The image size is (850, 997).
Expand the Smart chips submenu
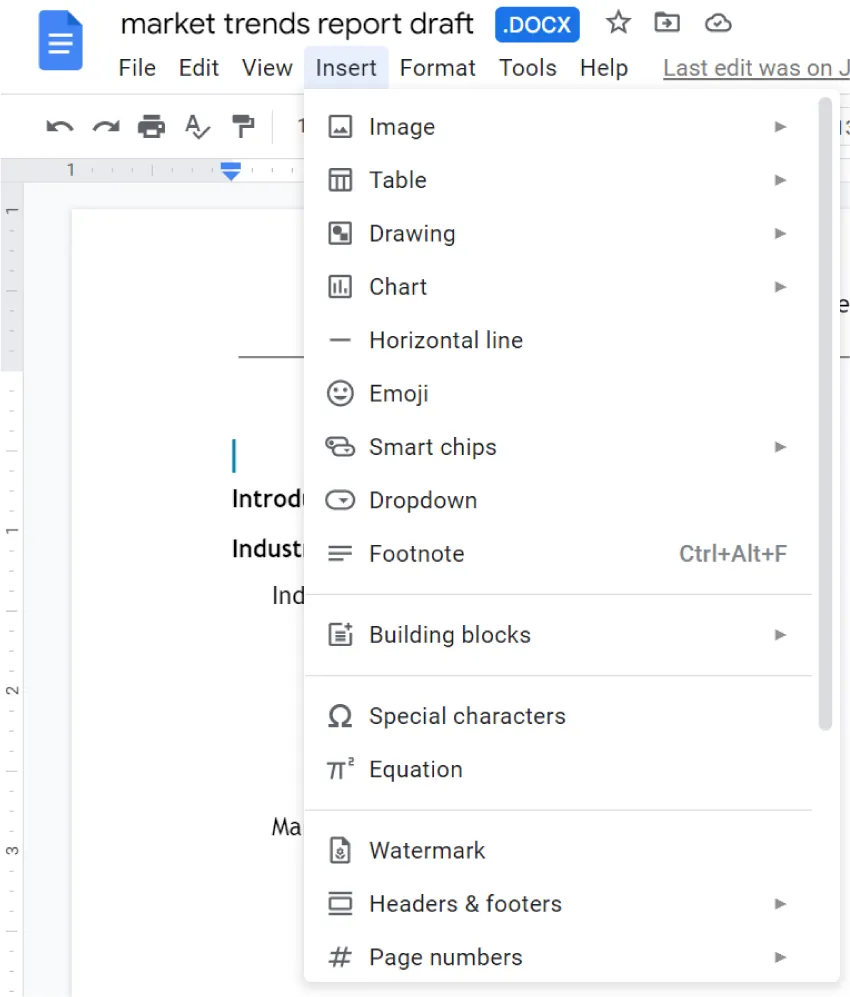[432, 447]
